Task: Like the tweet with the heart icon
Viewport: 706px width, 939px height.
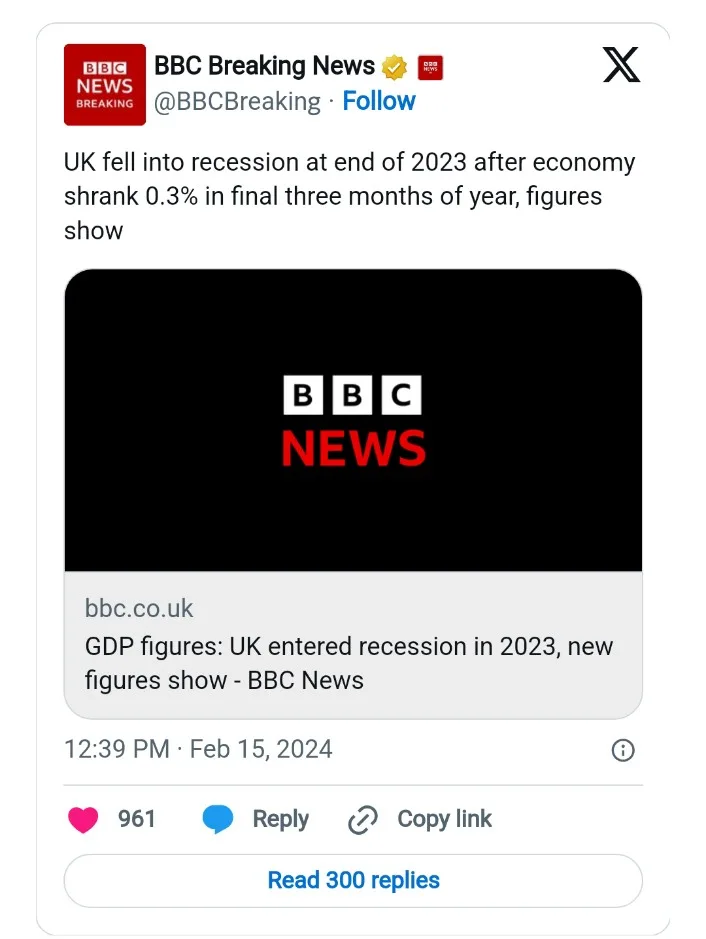Action: click(x=83, y=820)
